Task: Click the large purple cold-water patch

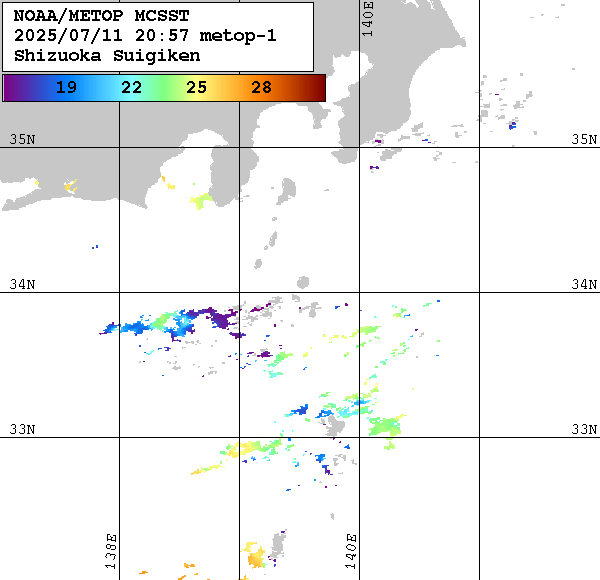Action: [221, 318]
